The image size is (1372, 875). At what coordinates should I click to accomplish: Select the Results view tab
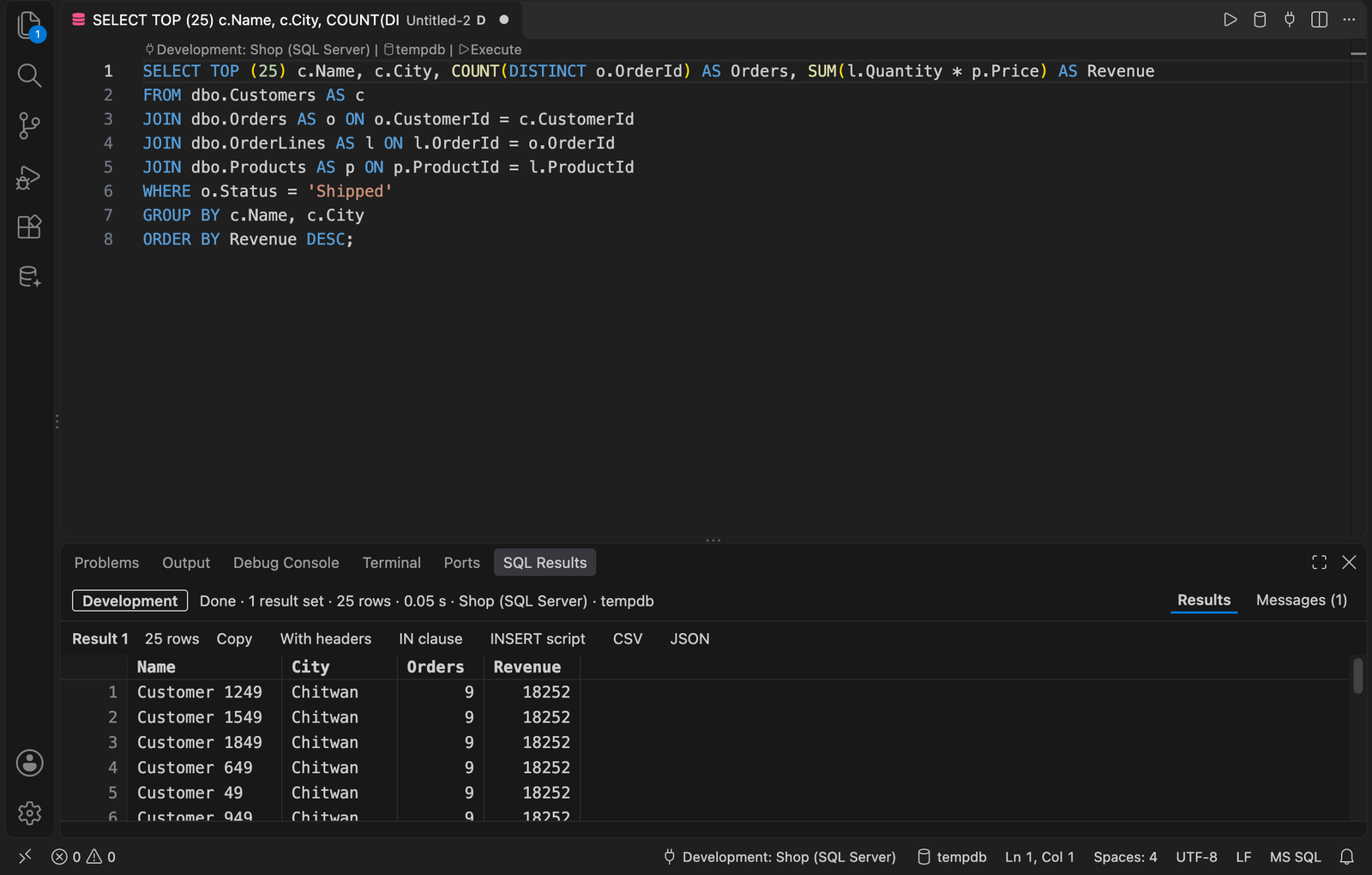[x=1204, y=600]
